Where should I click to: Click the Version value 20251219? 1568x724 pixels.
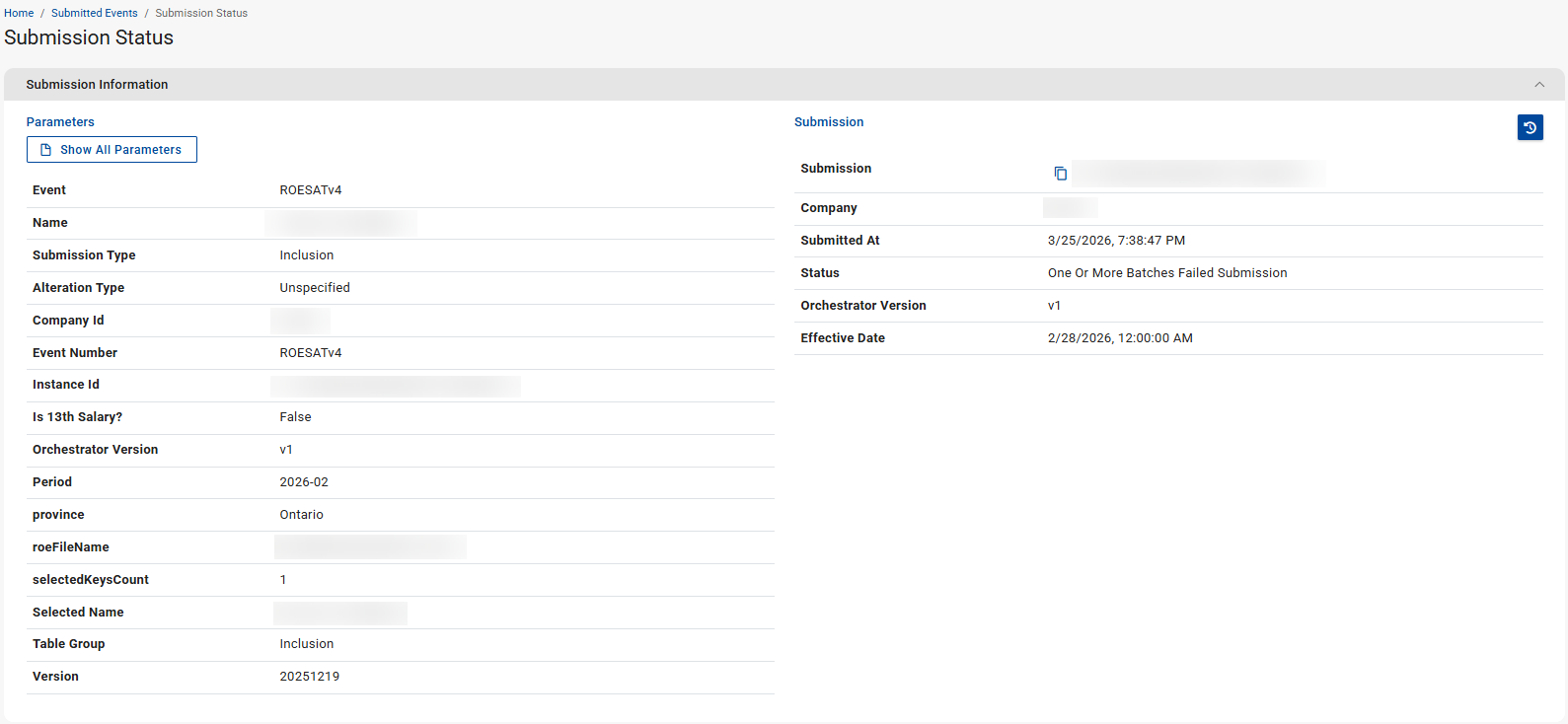[x=309, y=677]
